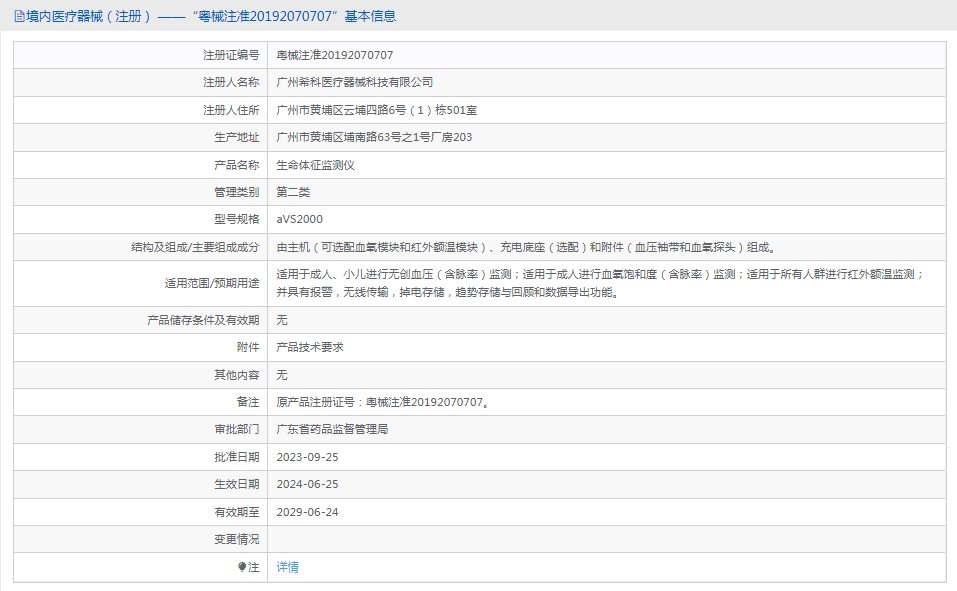Click product name 生命体征监测仪

316,165
